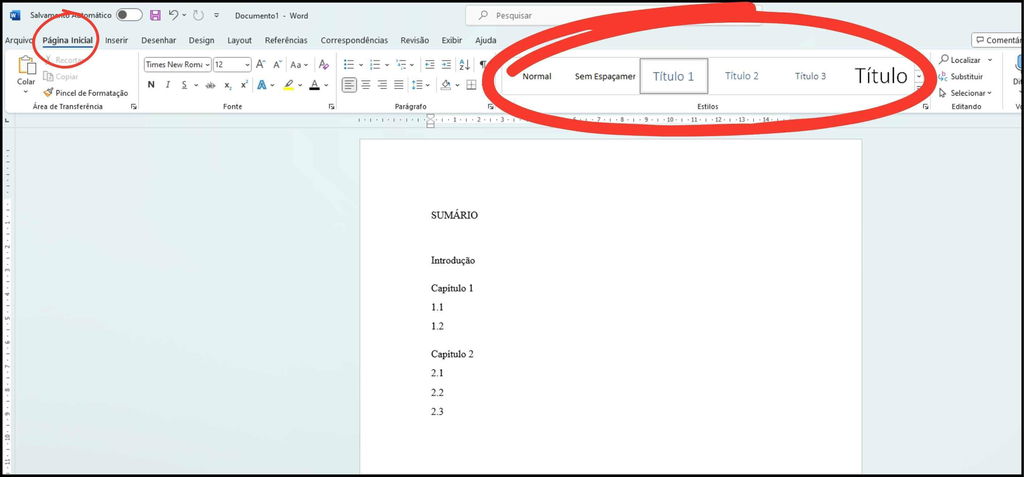Click the Colar paste icon

point(26,65)
